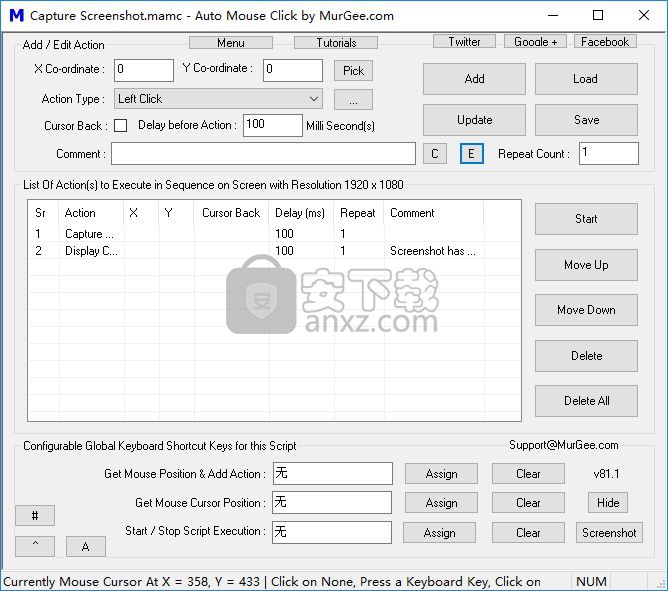Screen dimensions: 668x591
Task: Clear the Get Mouse Cursor Position shortcut
Action: pos(528,503)
